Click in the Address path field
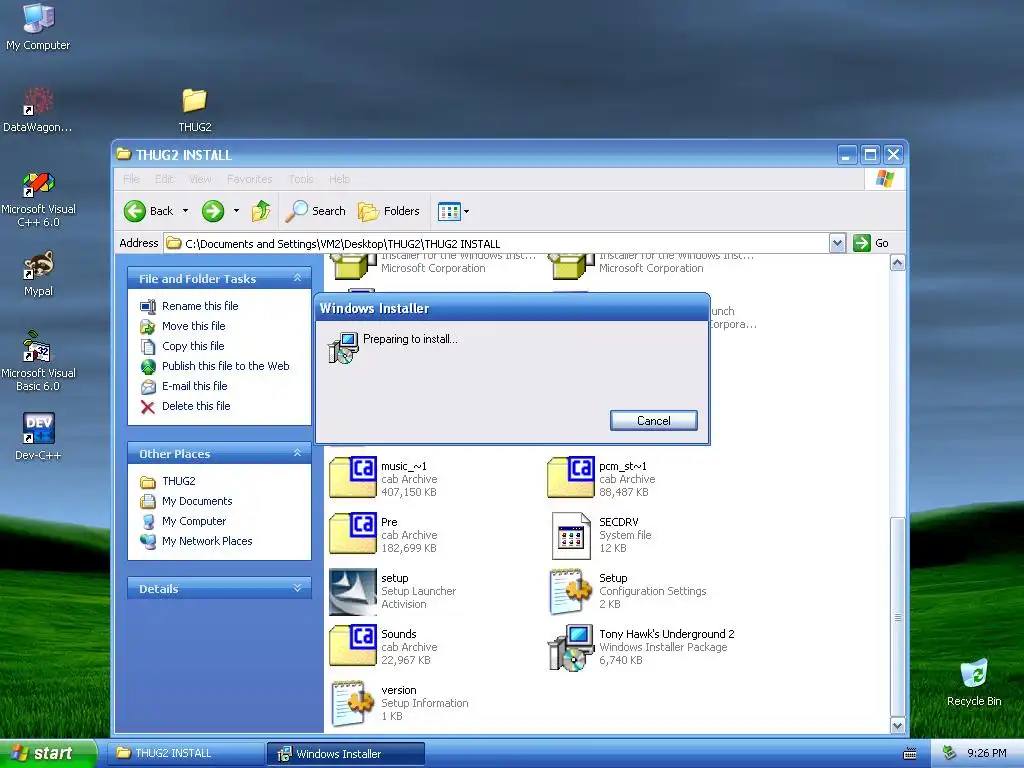 [496, 244]
